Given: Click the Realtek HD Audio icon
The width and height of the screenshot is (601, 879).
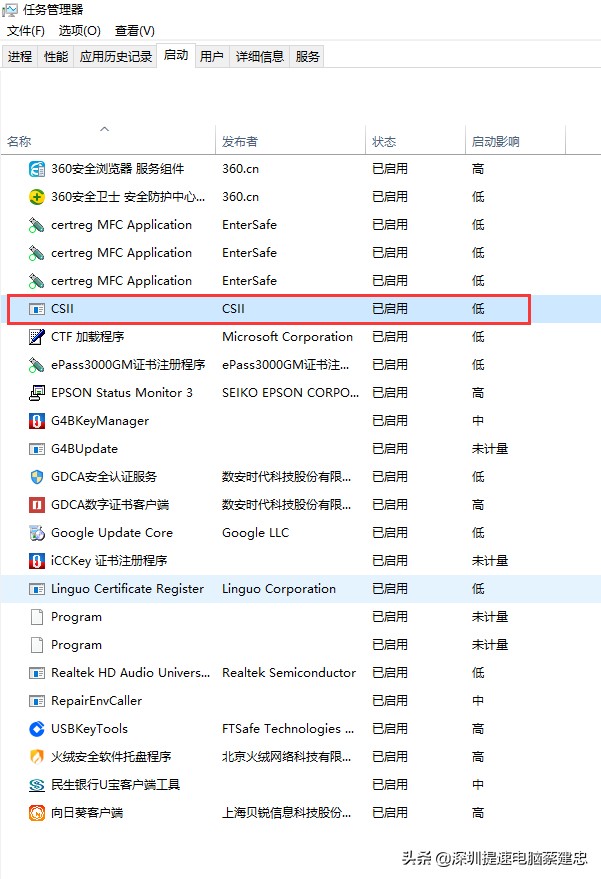Looking at the screenshot, I should point(35,673).
